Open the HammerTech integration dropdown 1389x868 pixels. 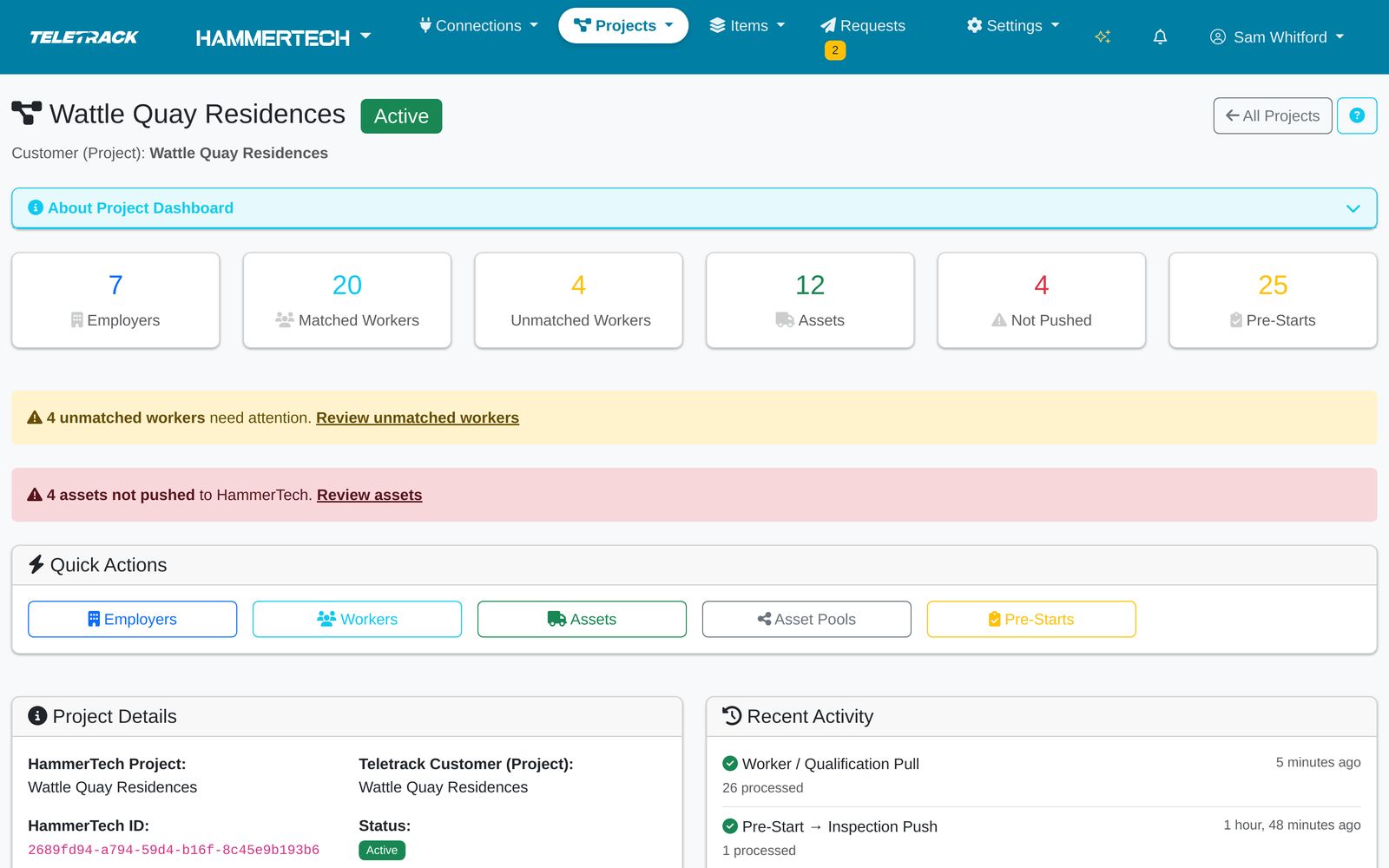click(x=283, y=37)
